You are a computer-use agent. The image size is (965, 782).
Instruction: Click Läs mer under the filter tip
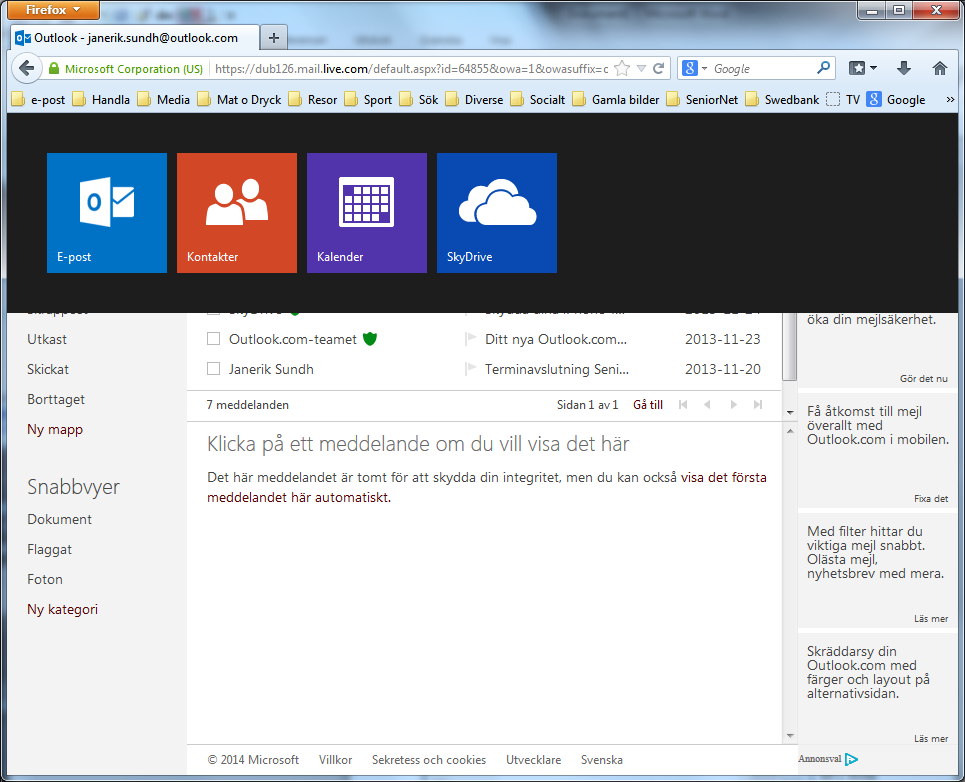click(x=931, y=619)
